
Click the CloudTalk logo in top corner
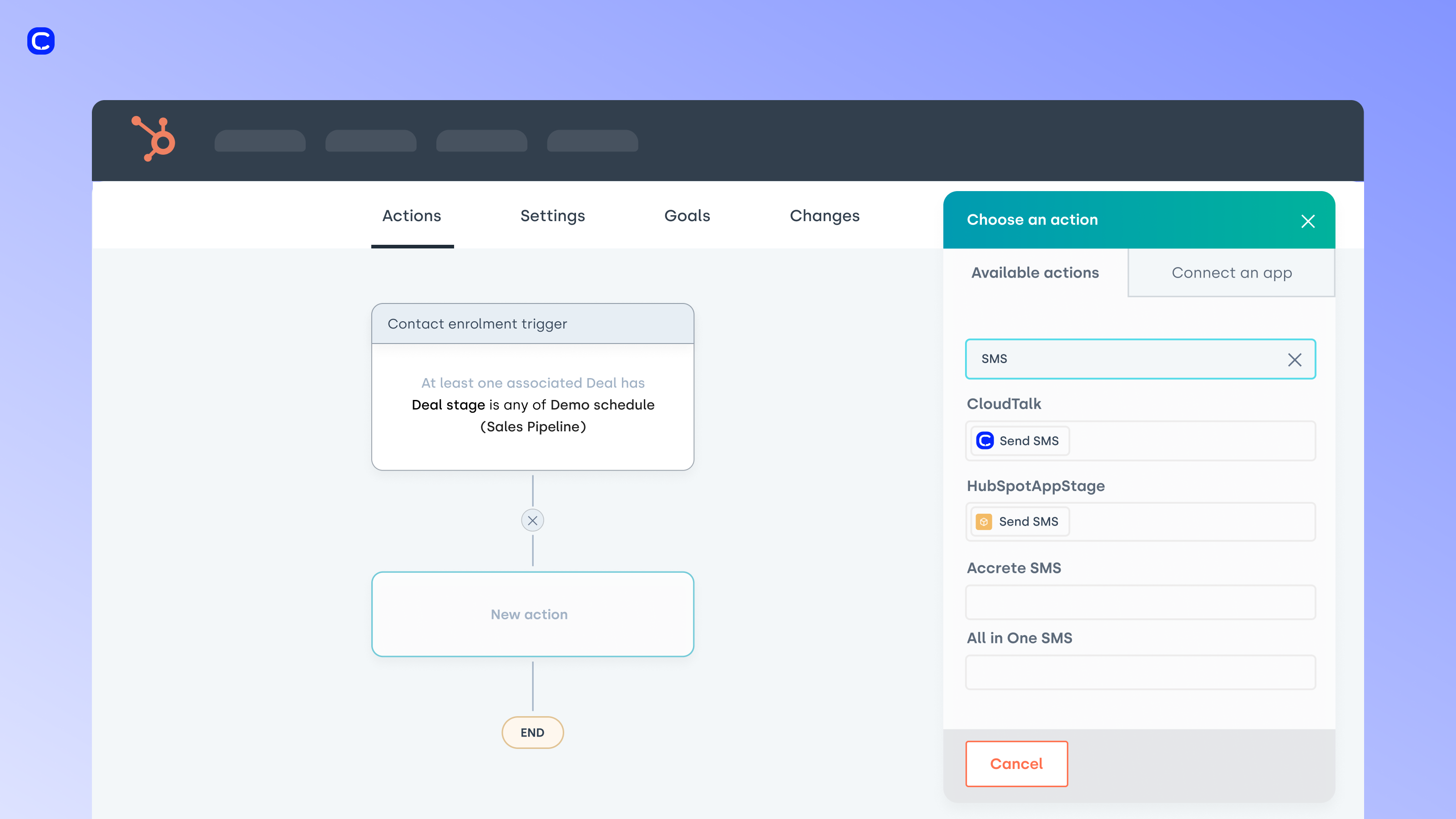(x=40, y=40)
